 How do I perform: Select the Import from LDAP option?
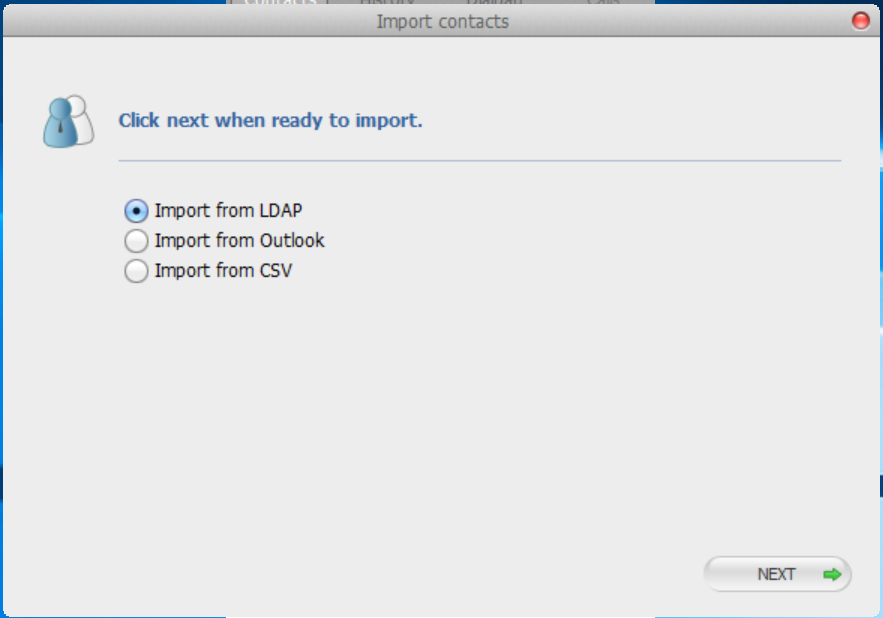(x=135, y=211)
